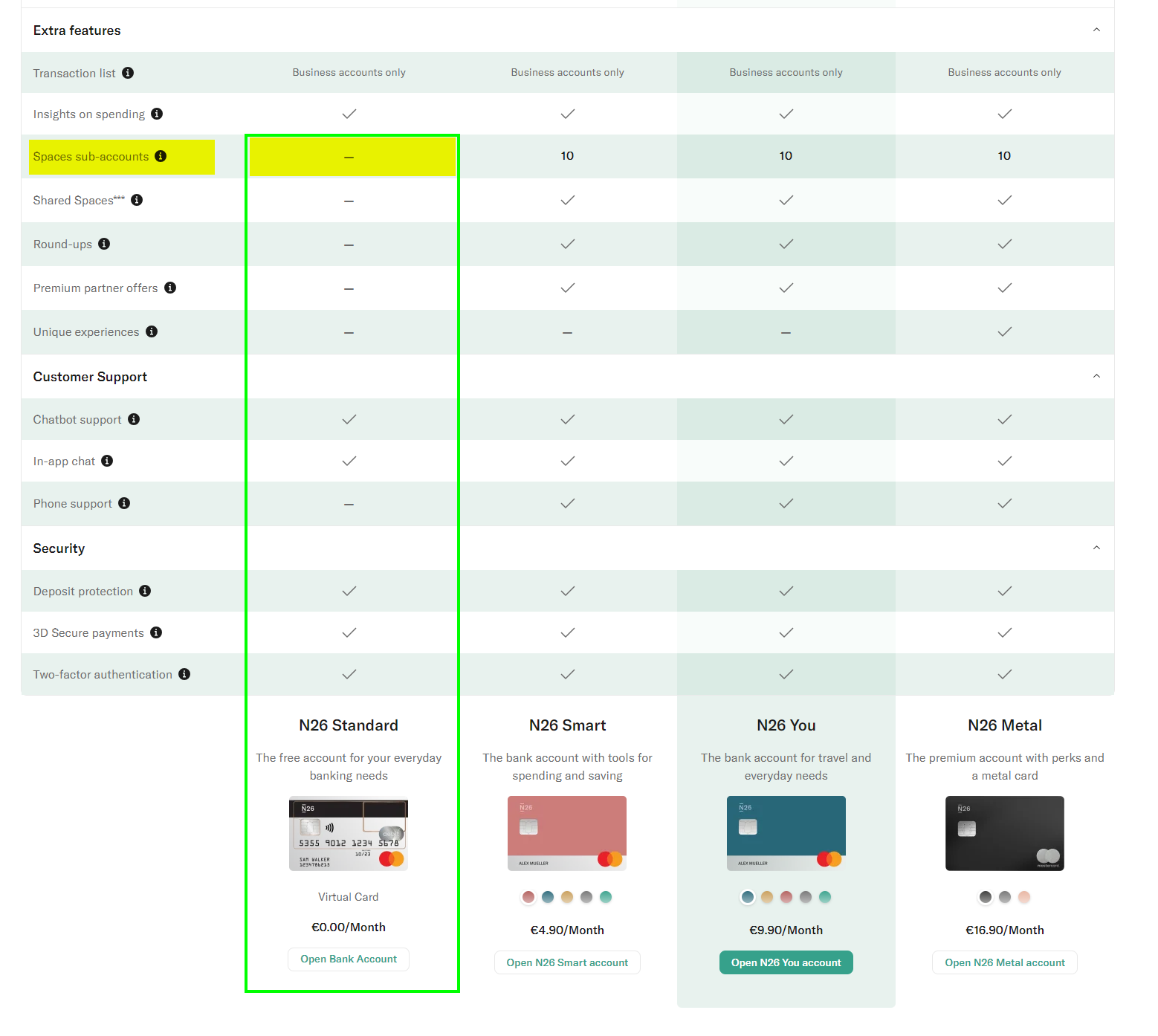Image resolution: width=1158 pixels, height=1036 pixels.
Task: Click Open Bank Account button
Action: coord(349,959)
